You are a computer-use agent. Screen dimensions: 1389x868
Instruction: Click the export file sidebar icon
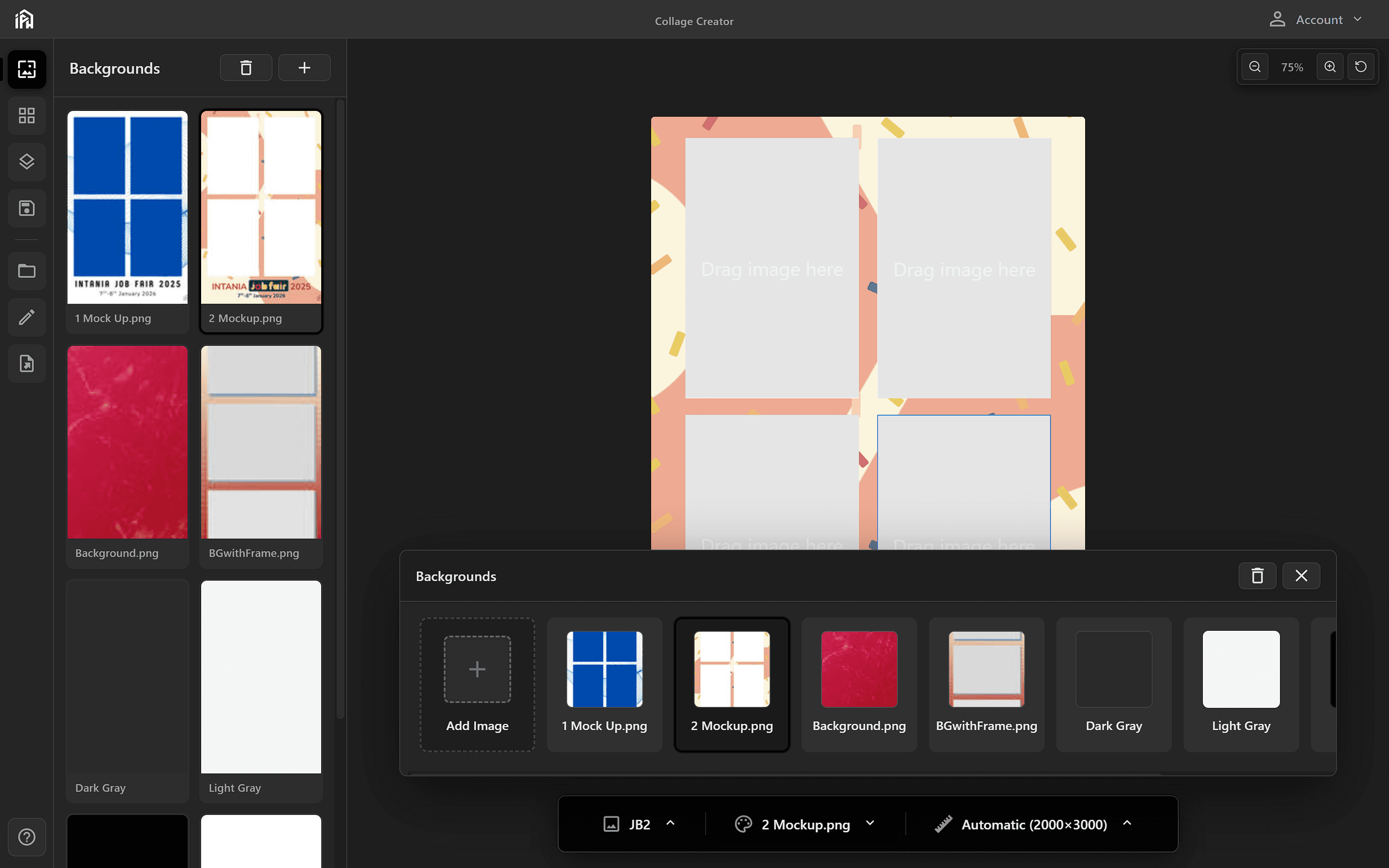pyautogui.click(x=27, y=364)
